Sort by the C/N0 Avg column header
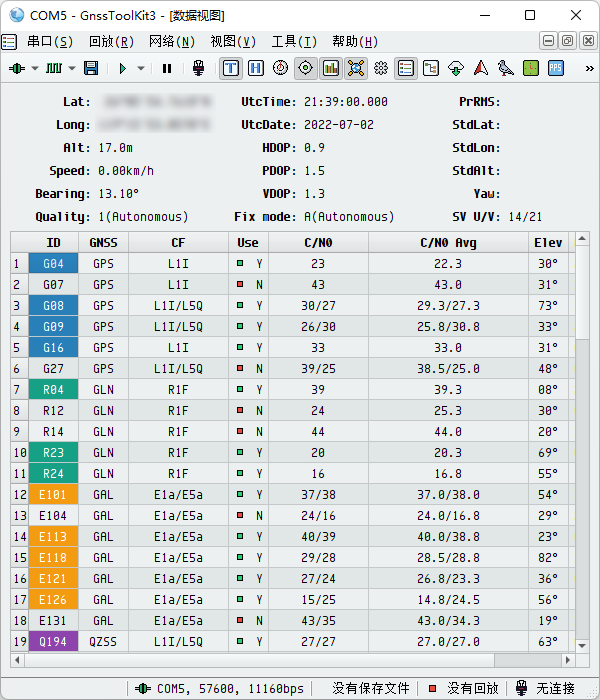 coord(448,242)
